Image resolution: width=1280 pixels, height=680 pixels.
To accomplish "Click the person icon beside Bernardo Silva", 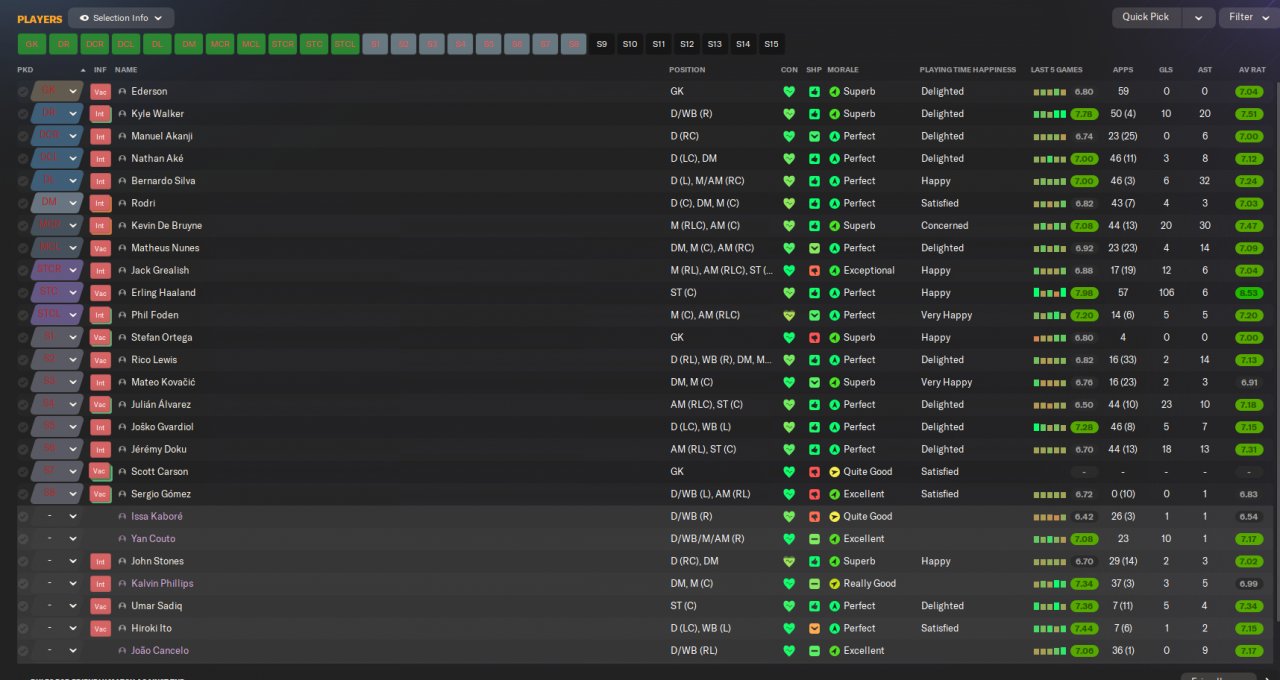I will coord(122,181).
